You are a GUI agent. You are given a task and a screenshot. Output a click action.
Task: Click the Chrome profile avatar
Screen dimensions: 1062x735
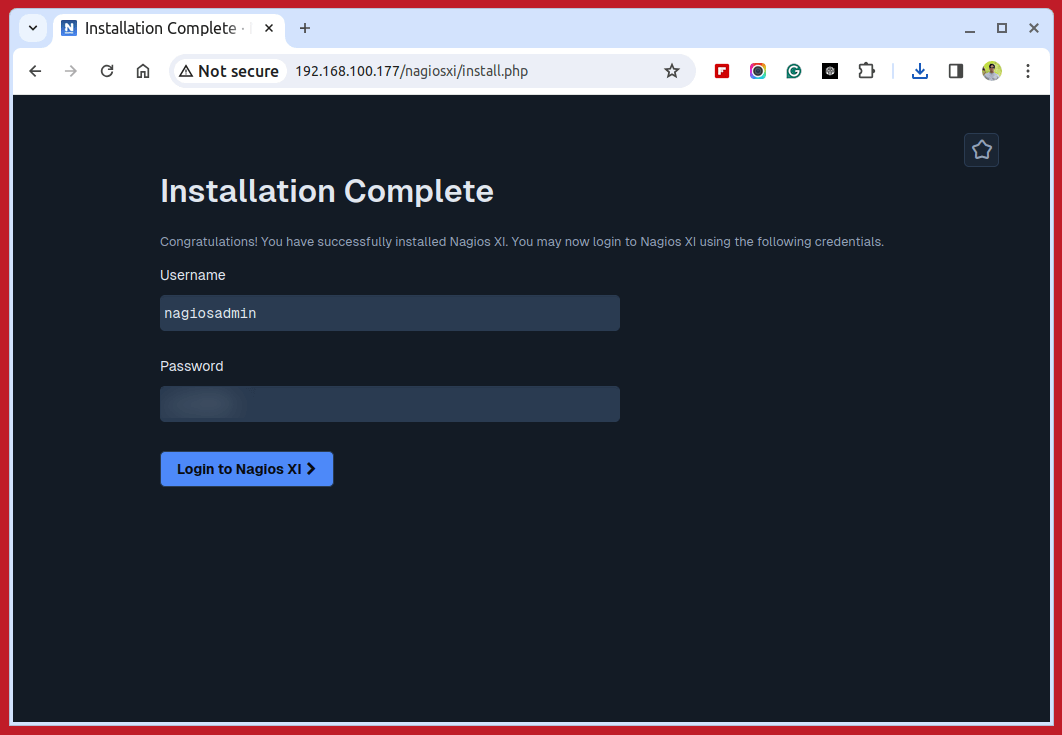[x=992, y=71]
